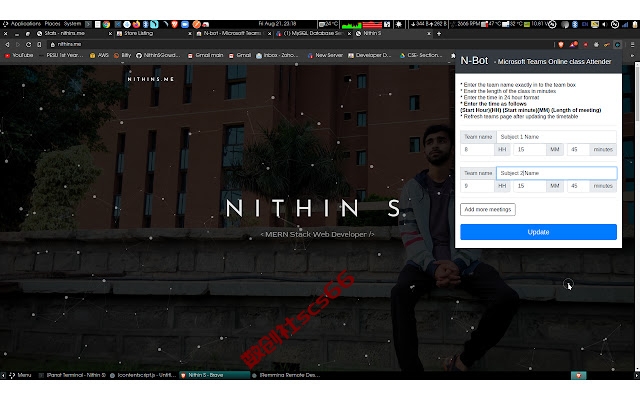Screen dimensions: 640x400
Task: Open Zoom launcher in top panel
Action: click(184, 24)
